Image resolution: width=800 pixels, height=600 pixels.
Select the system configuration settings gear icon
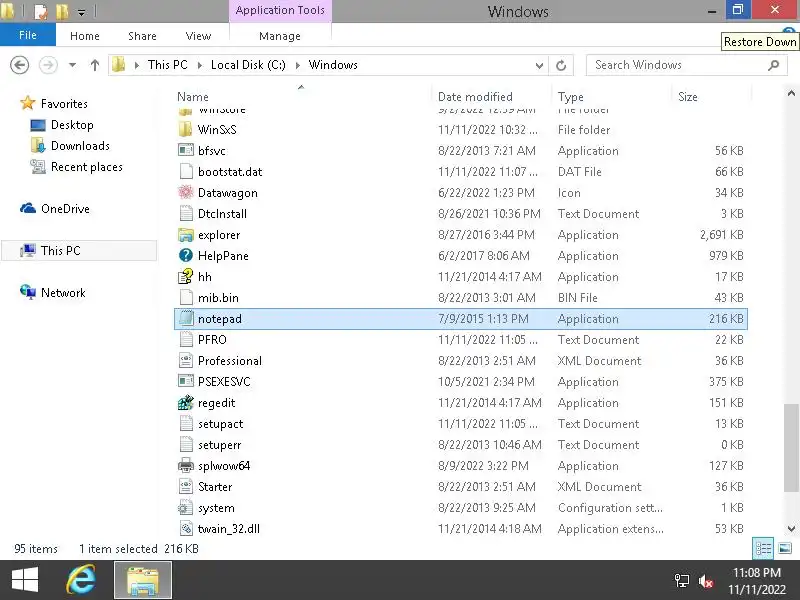tap(186, 508)
